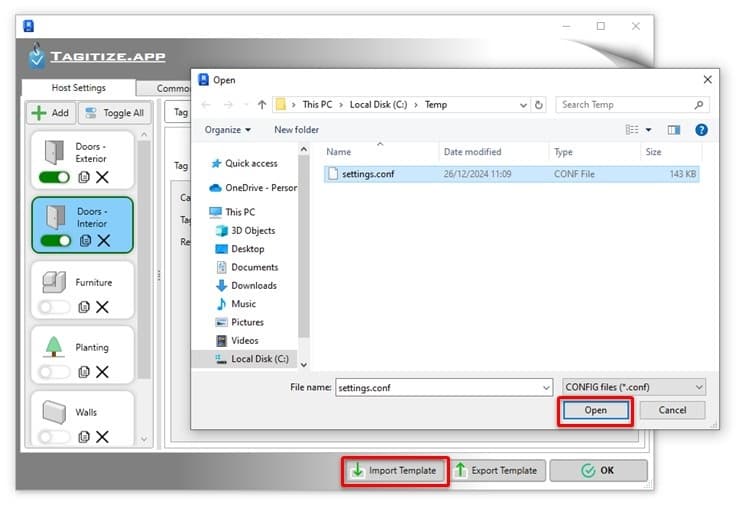Switch to Host Settings tab
The width and height of the screenshot is (739, 511).
point(79,88)
